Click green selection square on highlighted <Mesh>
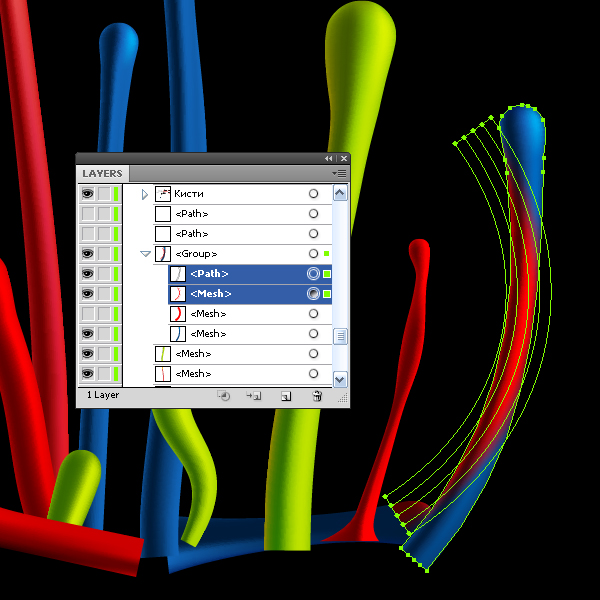This screenshot has height=600, width=600. tap(327, 293)
